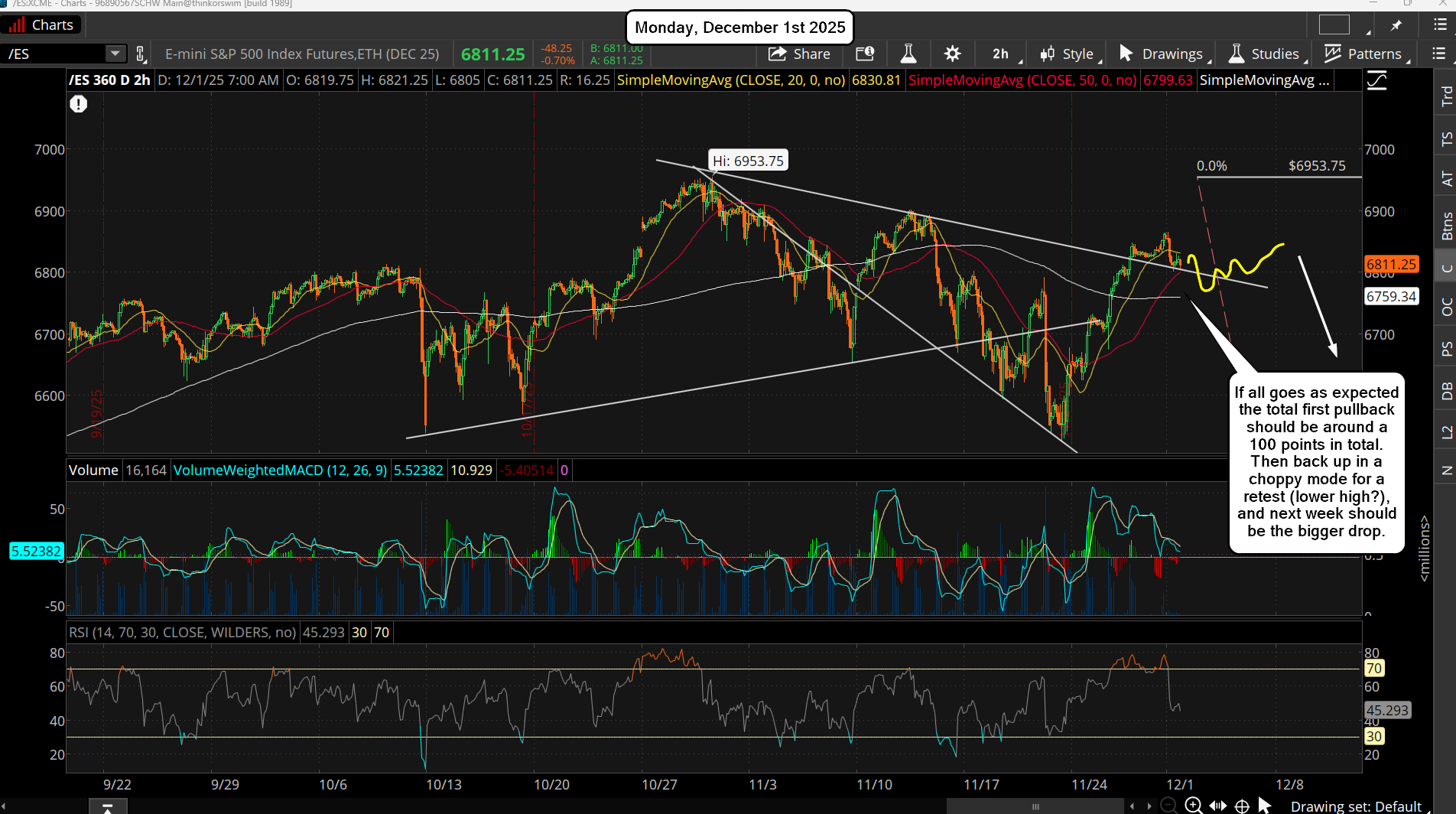Click the Studies toolbar button
The height and width of the screenshot is (814, 1456).
coord(1265,54)
